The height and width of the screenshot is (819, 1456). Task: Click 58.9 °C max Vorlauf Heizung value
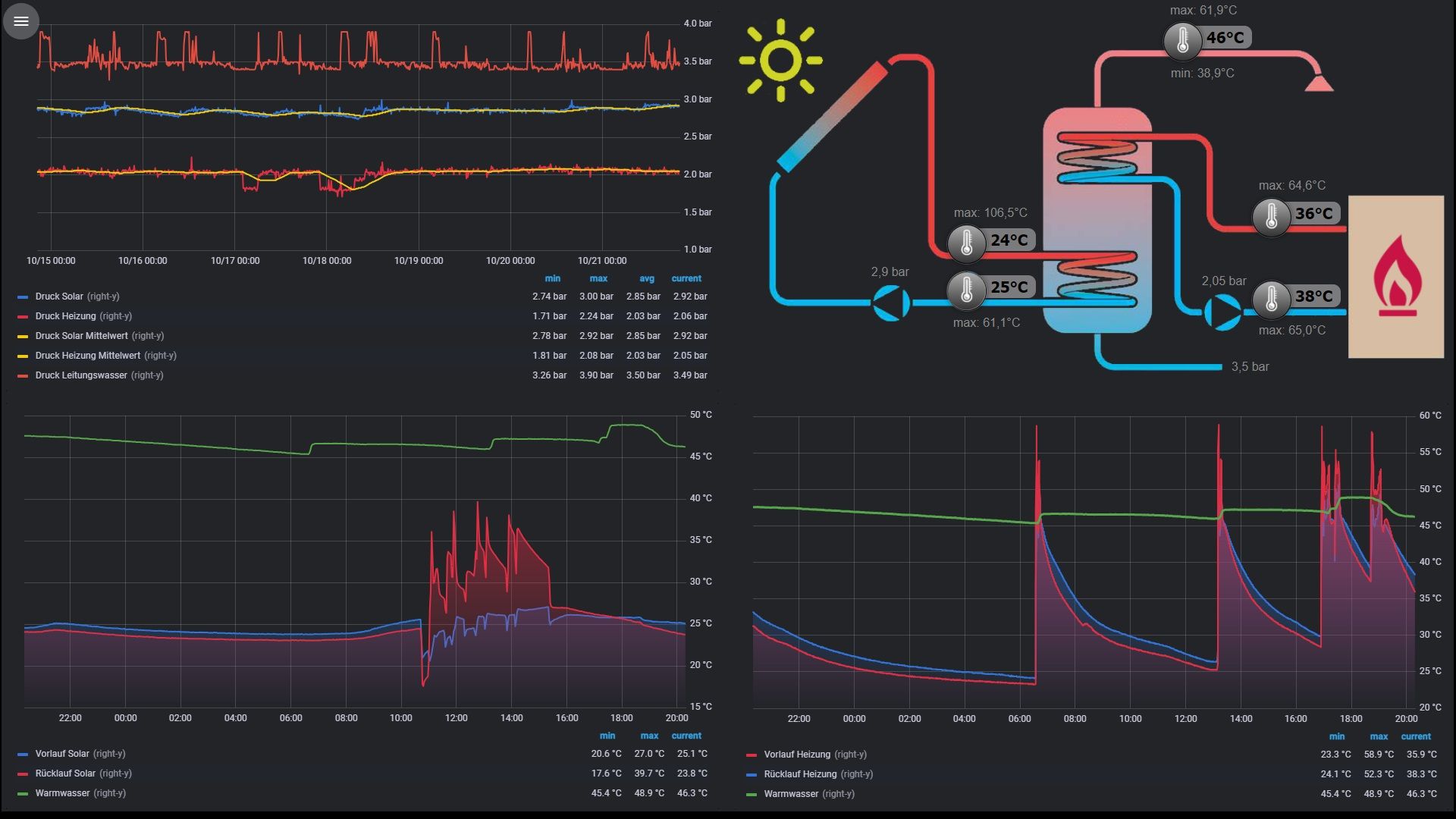[x=1379, y=755]
